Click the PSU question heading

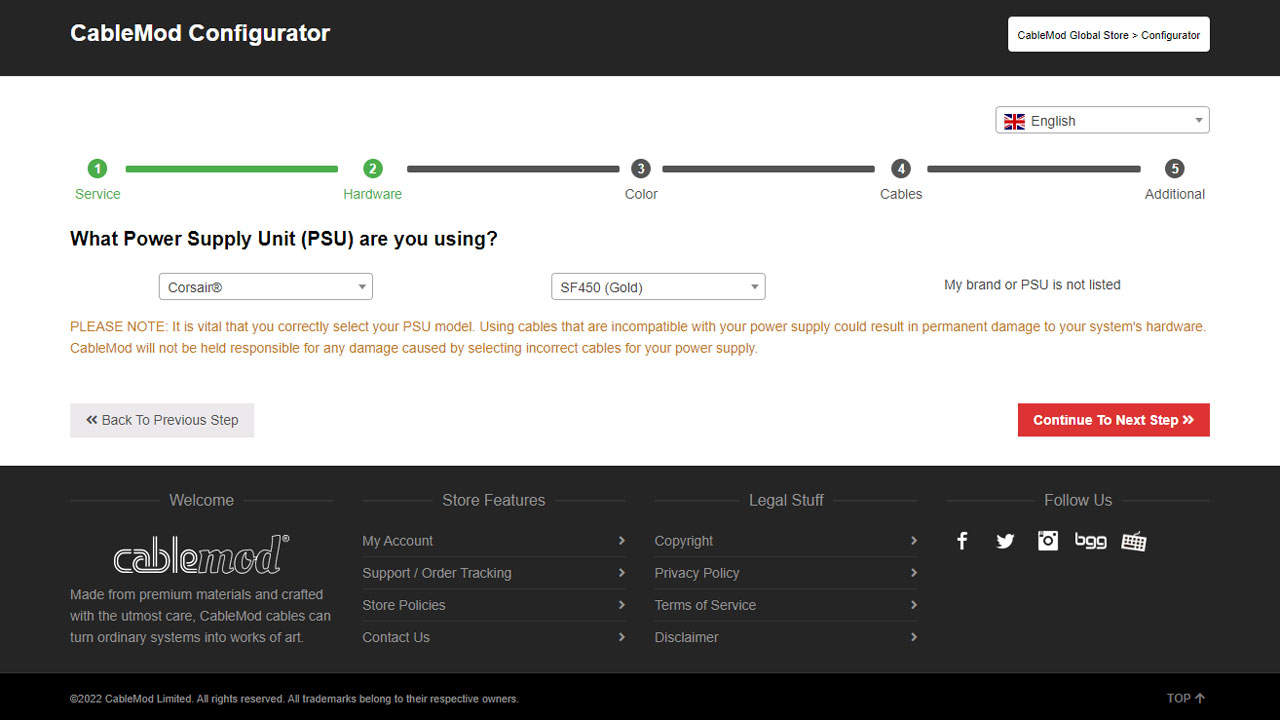(x=284, y=239)
